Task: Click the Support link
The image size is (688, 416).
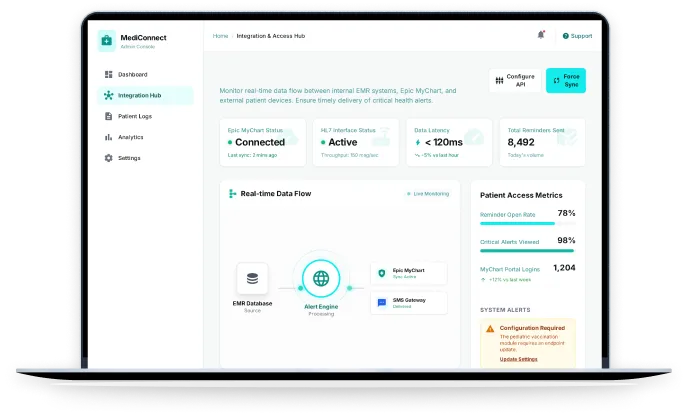Action: (577, 35)
